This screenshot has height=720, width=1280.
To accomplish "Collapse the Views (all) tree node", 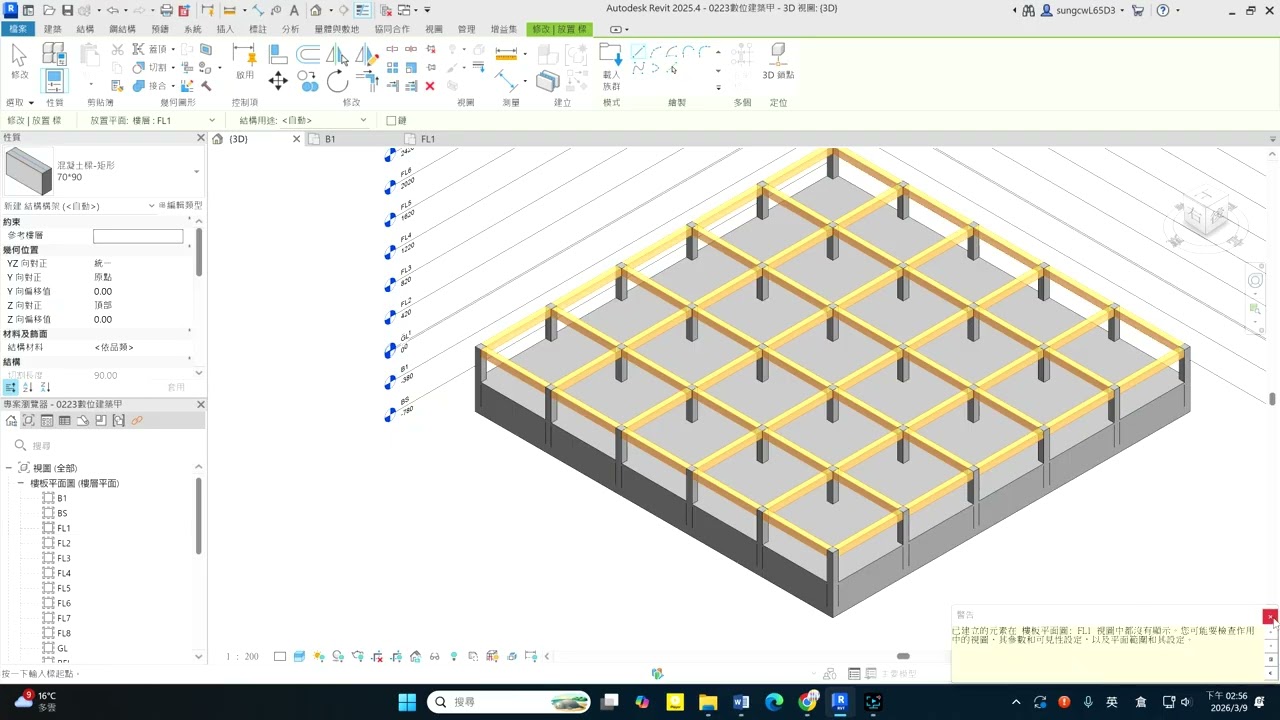I will point(8,468).
